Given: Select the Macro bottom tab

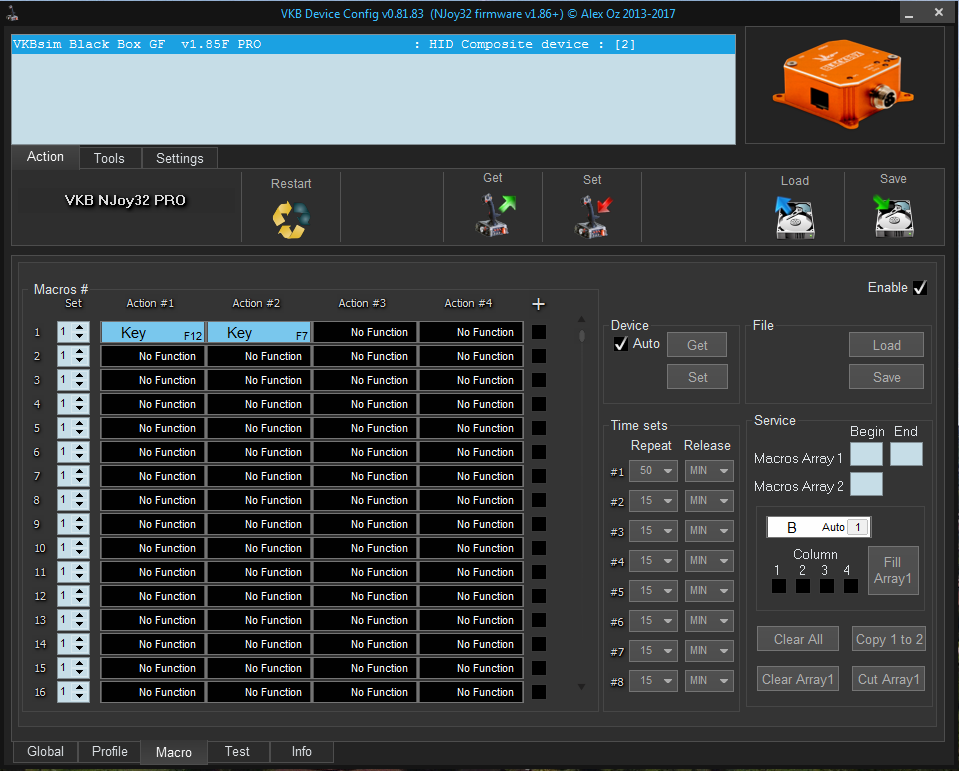Looking at the screenshot, I should click(x=174, y=752).
